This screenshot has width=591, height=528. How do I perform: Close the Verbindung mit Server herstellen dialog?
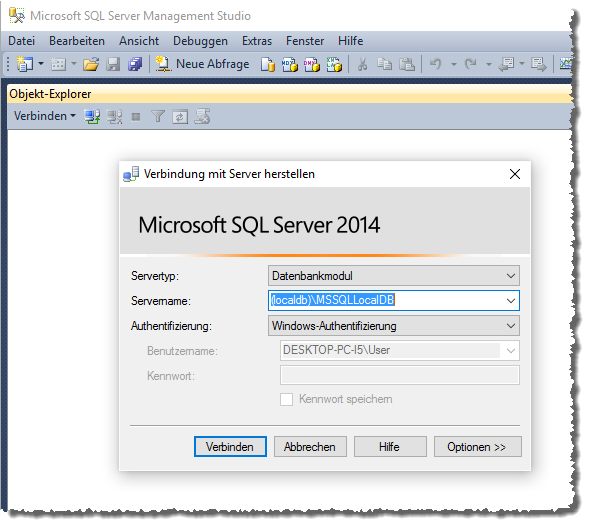[515, 174]
